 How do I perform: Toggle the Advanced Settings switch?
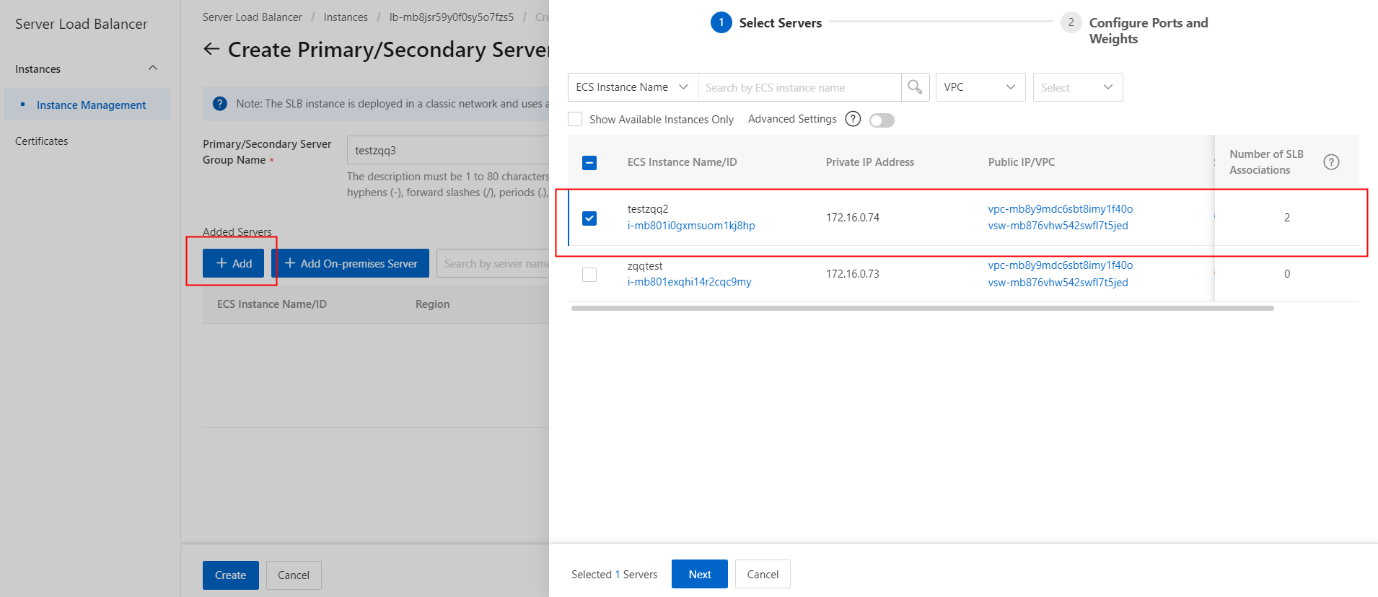882,120
